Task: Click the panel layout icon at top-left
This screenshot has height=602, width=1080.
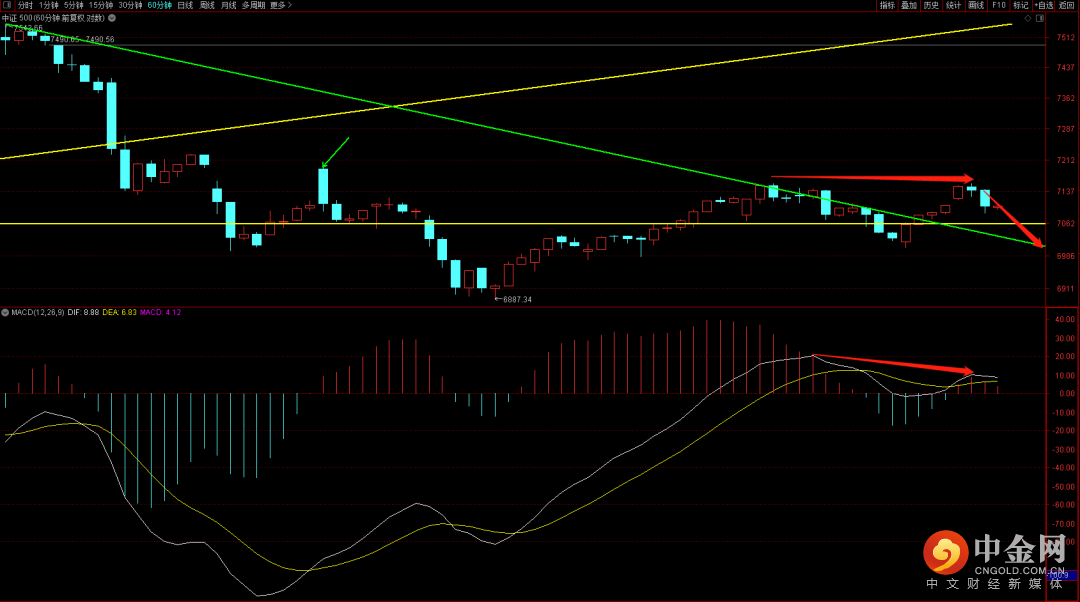Action: click(6, 5)
